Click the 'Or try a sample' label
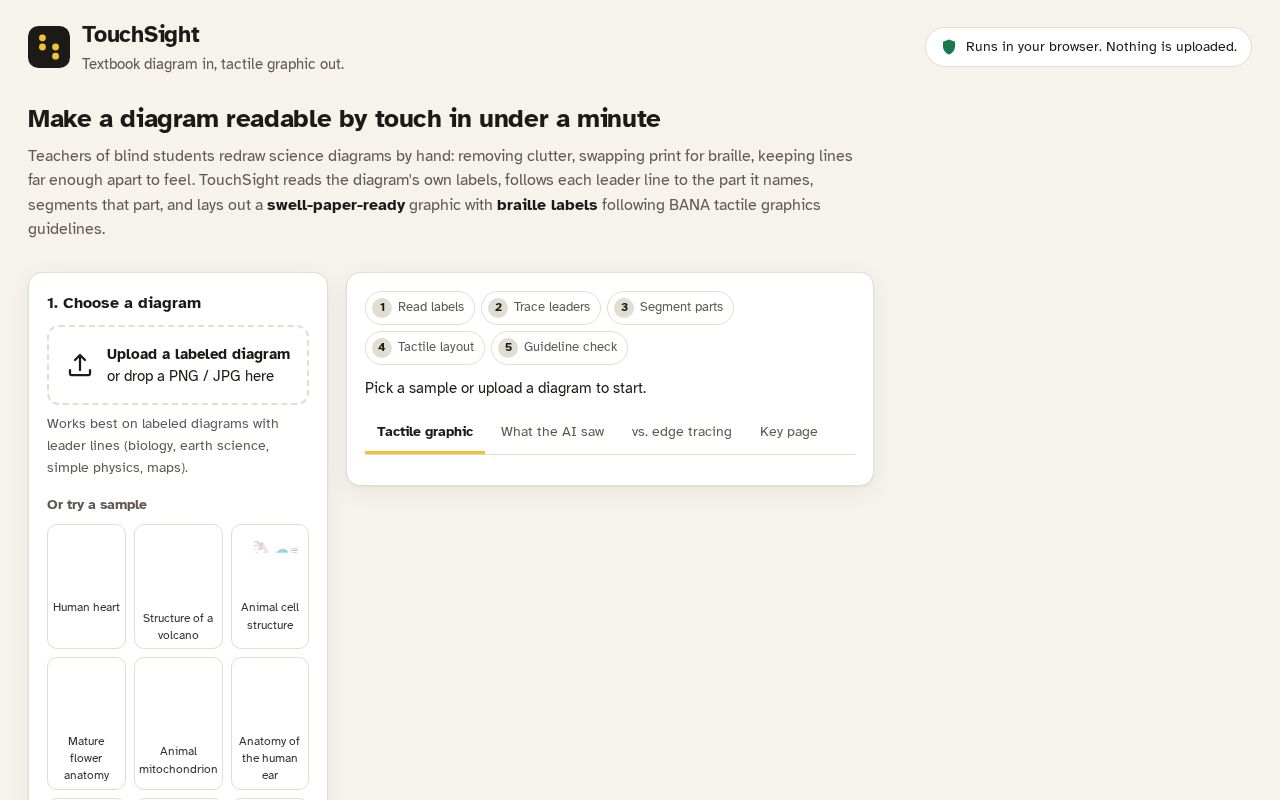Image resolution: width=1280 pixels, height=800 pixels. [x=97, y=505]
